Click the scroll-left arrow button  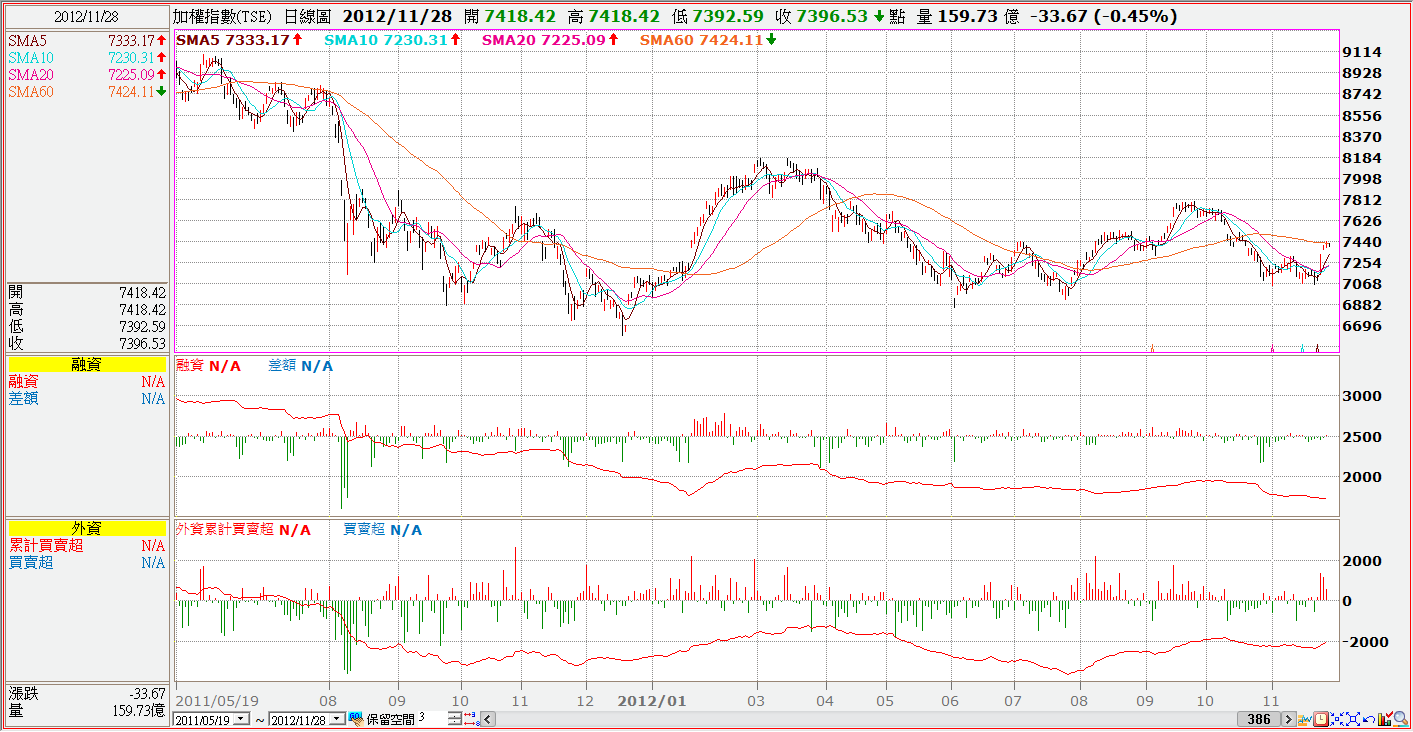[488, 719]
